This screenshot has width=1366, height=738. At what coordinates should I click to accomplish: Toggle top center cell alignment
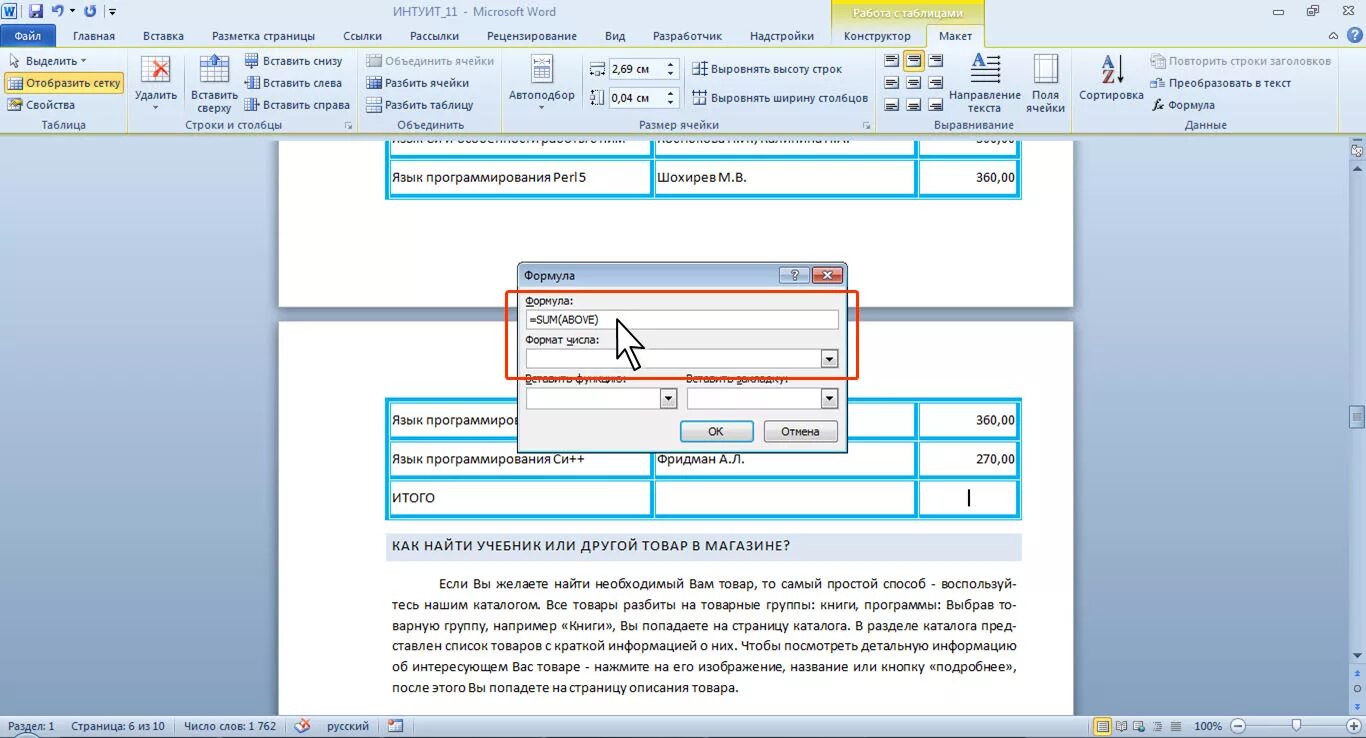913,61
